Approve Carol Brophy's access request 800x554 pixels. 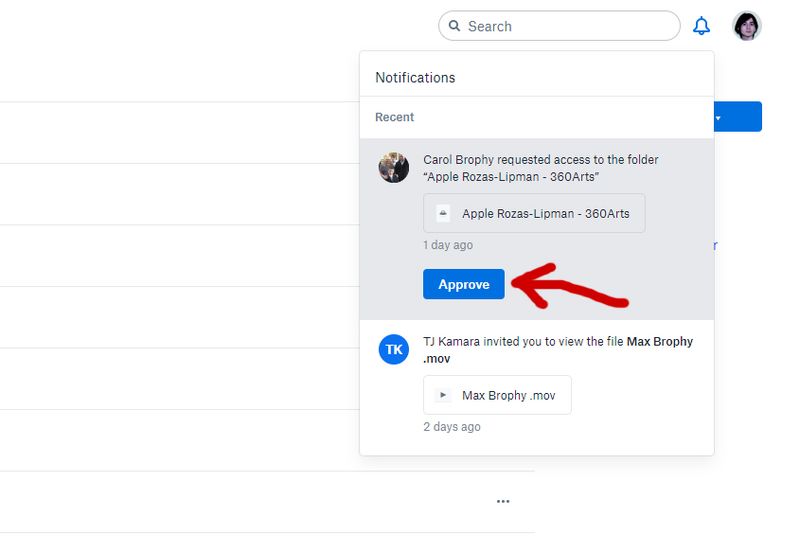tap(464, 284)
